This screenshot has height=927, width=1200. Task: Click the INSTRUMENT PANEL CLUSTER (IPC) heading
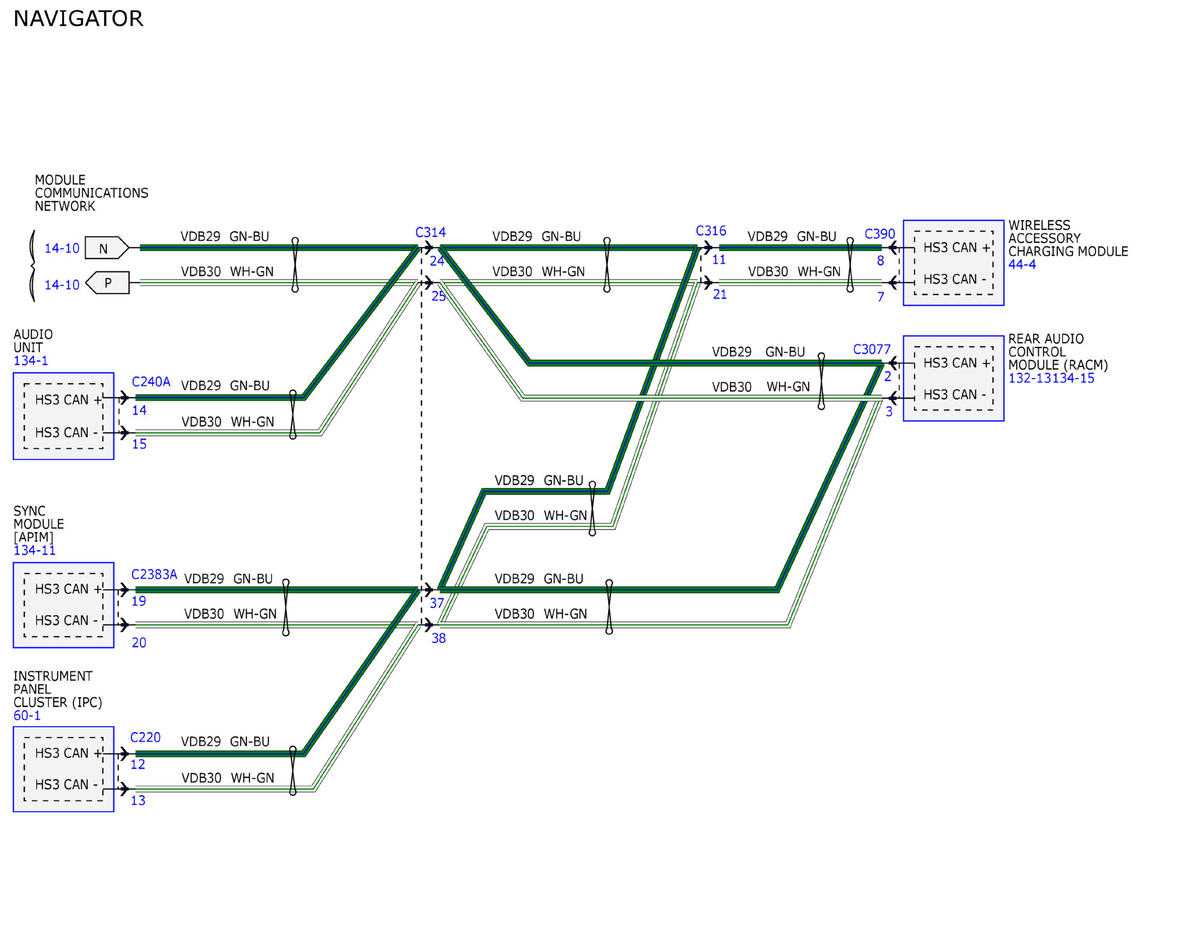58,689
